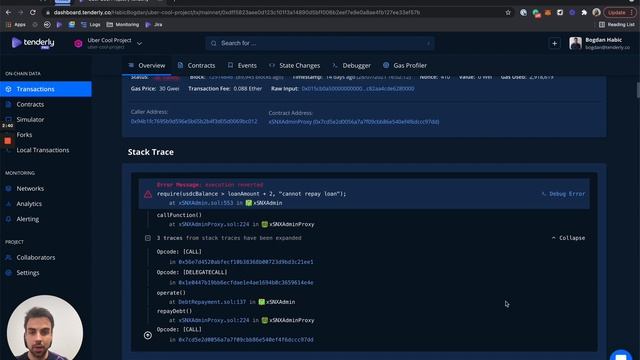Open the Reading List

[617, 24]
